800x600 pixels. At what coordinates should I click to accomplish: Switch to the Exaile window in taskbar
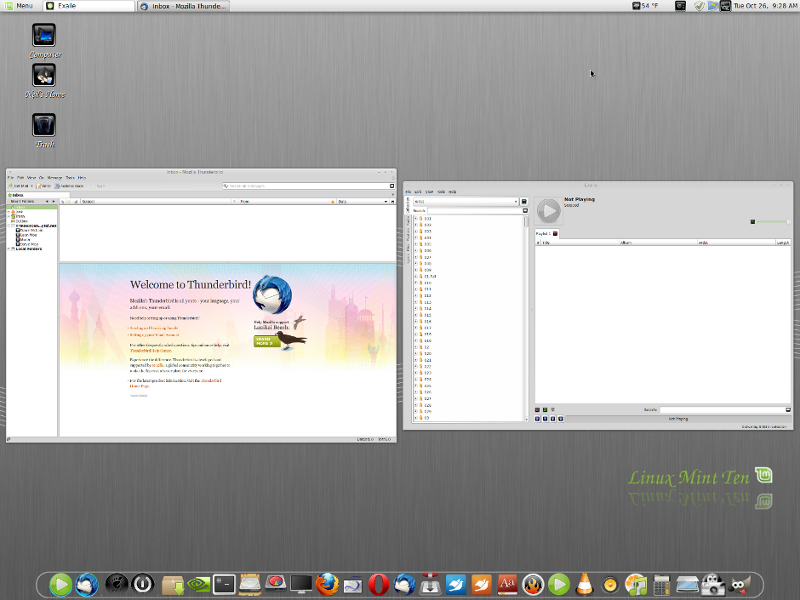(89, 6)
